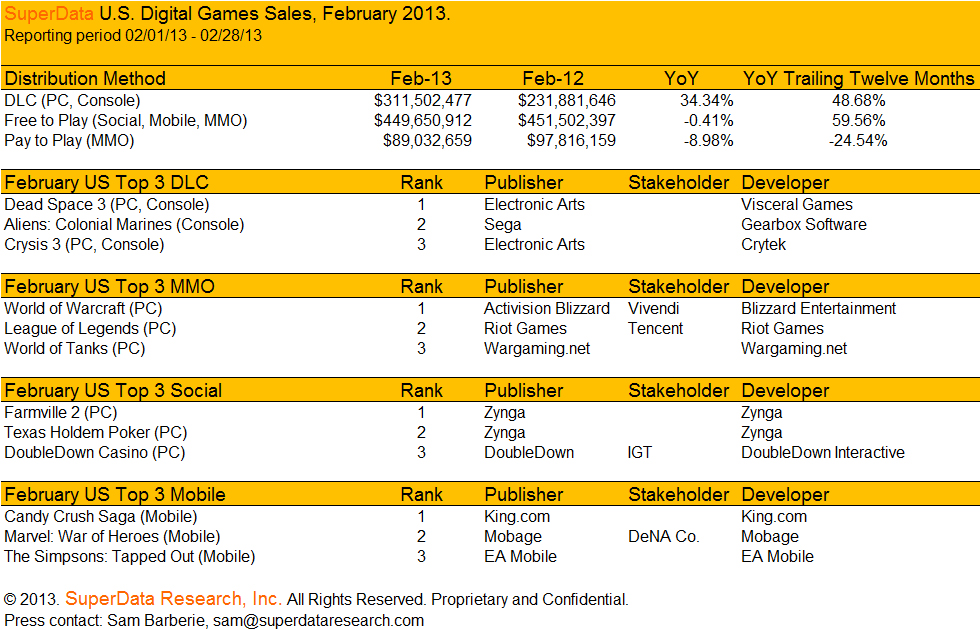Select 'Candy Crush Saga (Mobile)' entry
The image size is (980, 630).
[101, 517]
